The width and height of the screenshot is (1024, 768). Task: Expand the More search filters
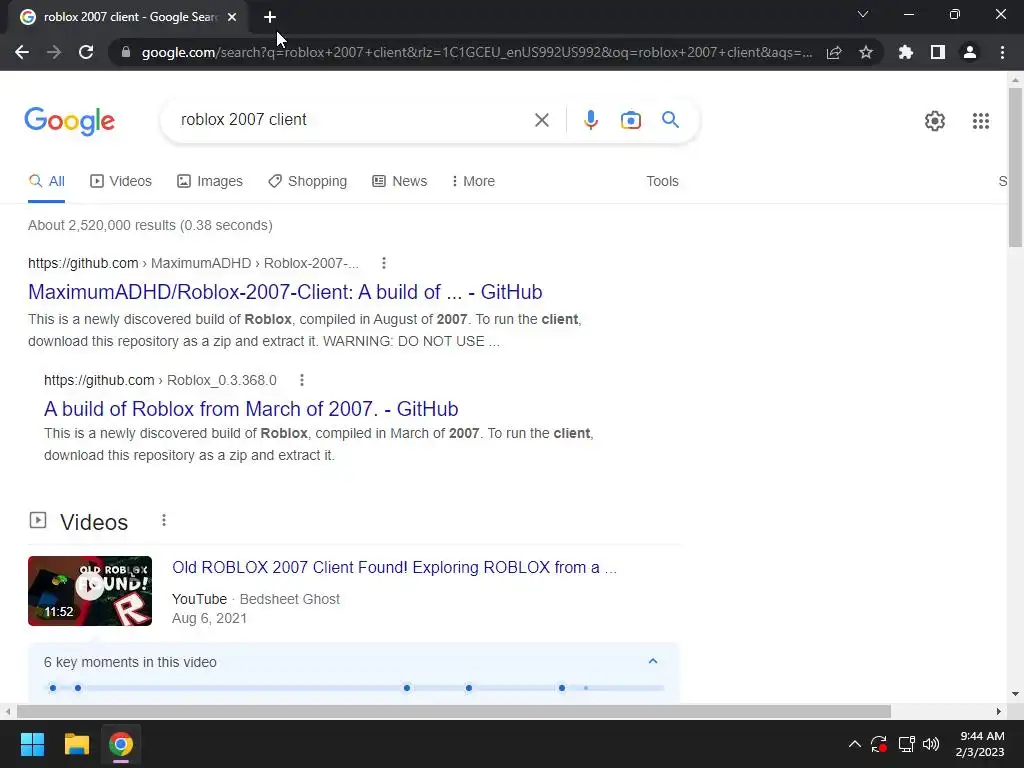pos(473,181)
